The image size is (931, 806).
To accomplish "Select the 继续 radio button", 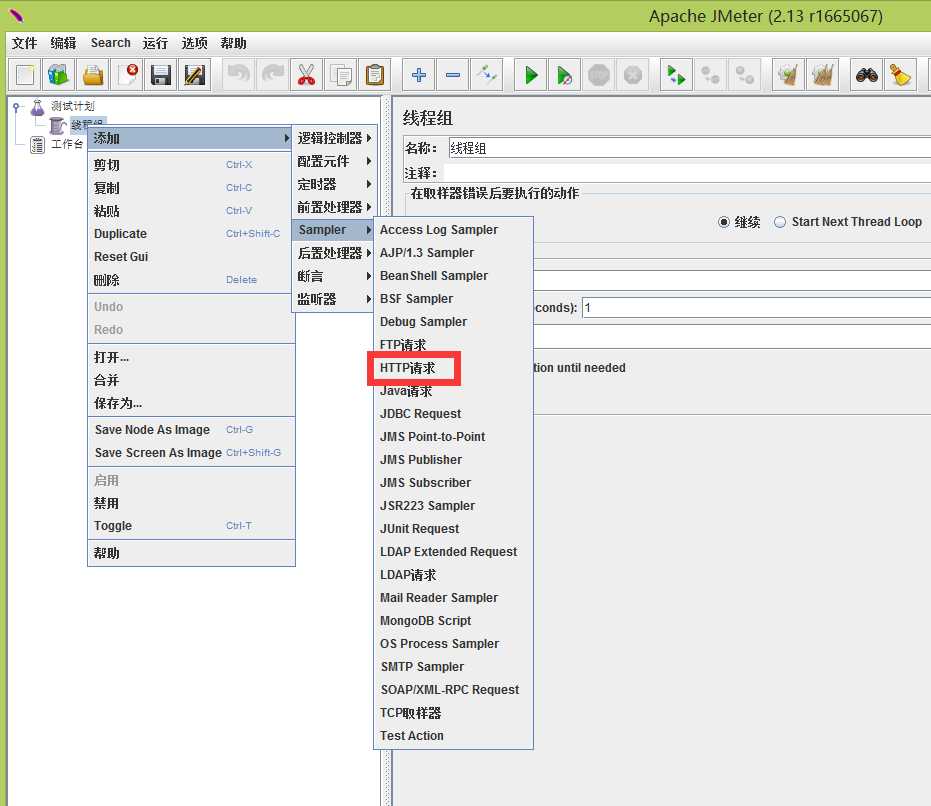I will (724, 222).
